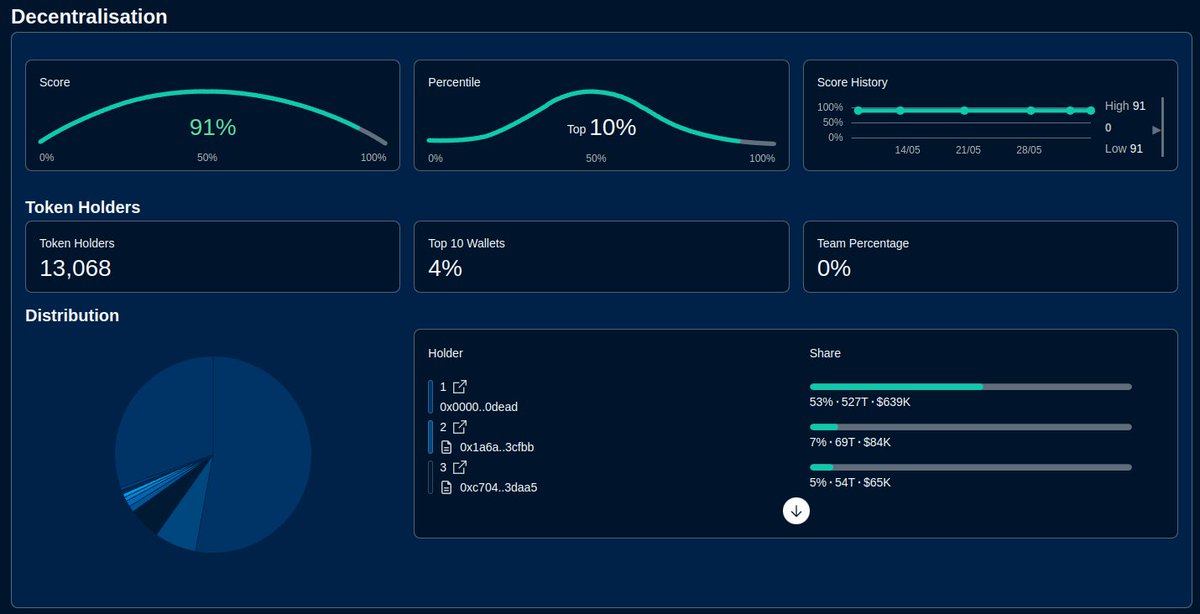Expand holder list with down arrow button
Viewport: 1200px width, 614px height.
click(x=796, y=511)
